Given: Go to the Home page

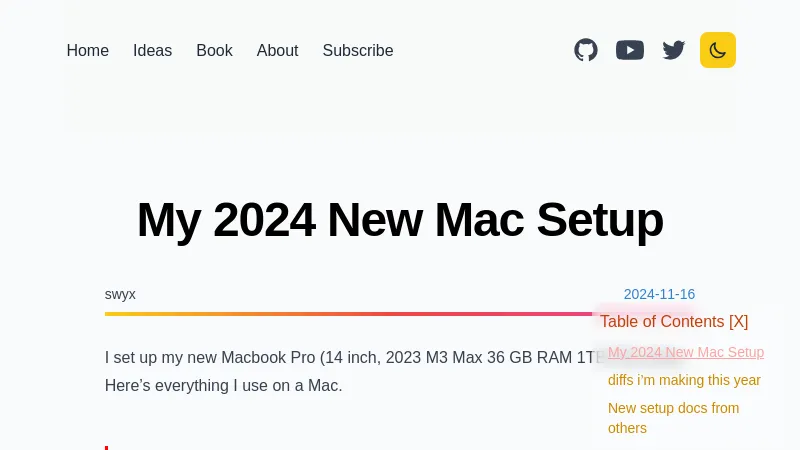Looking at the screenshot, I should tap(88, 50).
